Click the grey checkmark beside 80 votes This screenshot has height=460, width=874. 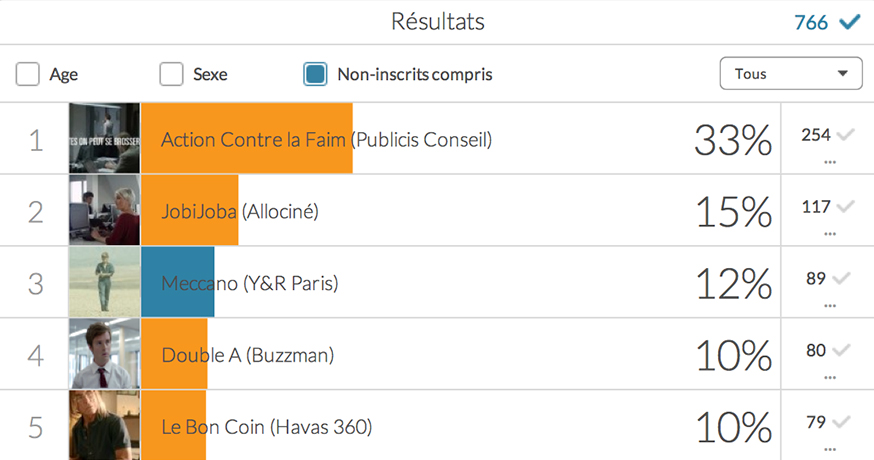pos(842,350)
